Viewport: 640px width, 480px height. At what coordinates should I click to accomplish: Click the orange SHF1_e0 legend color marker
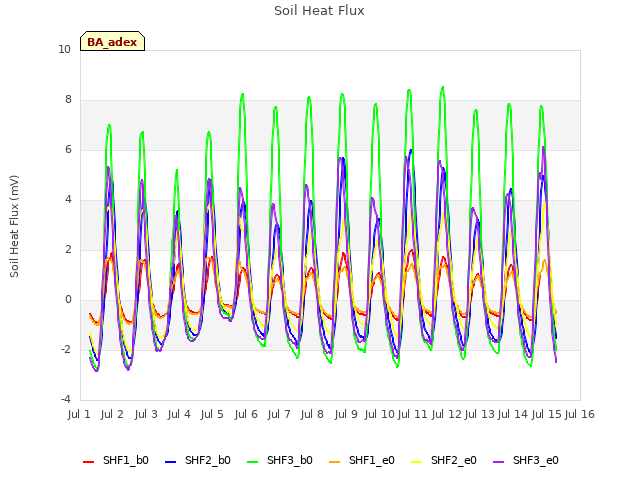coord(335,462)
